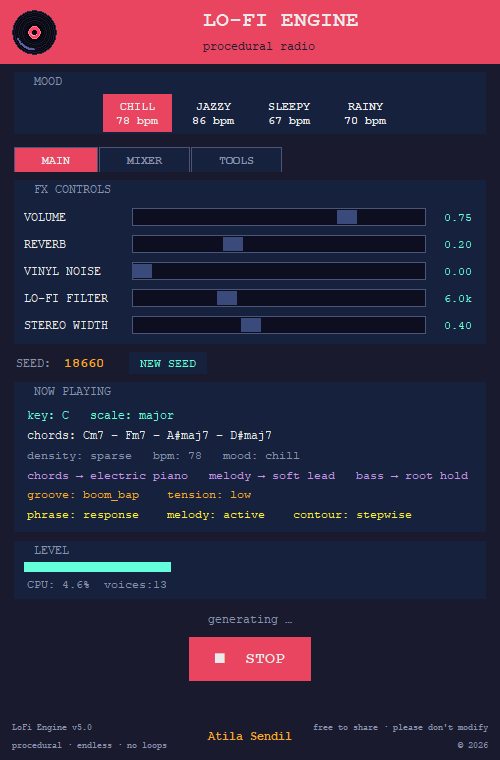Select the SLEEPY 67 bpm mood

(x=289, y=113)
